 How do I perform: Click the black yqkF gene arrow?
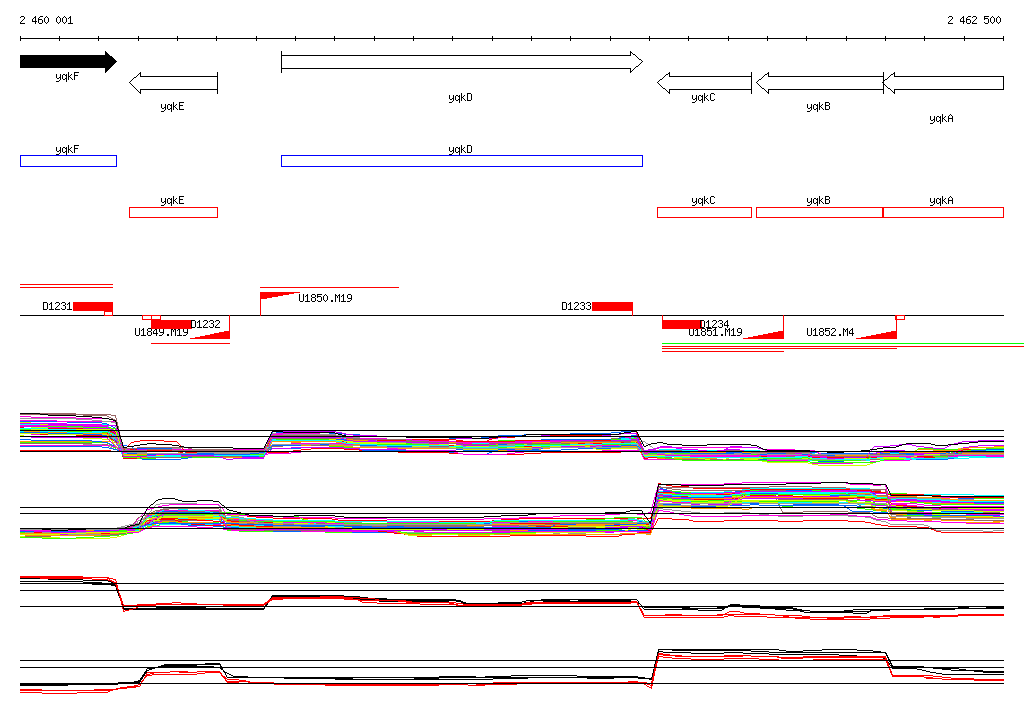[69, 61]
